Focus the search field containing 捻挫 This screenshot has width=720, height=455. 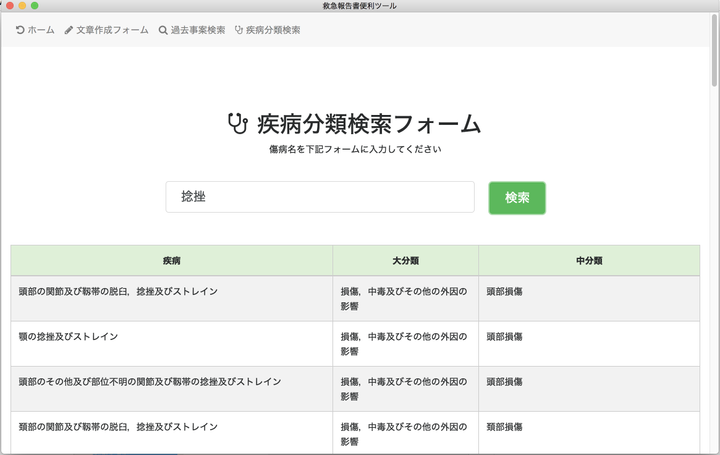(x=320, y=197)
